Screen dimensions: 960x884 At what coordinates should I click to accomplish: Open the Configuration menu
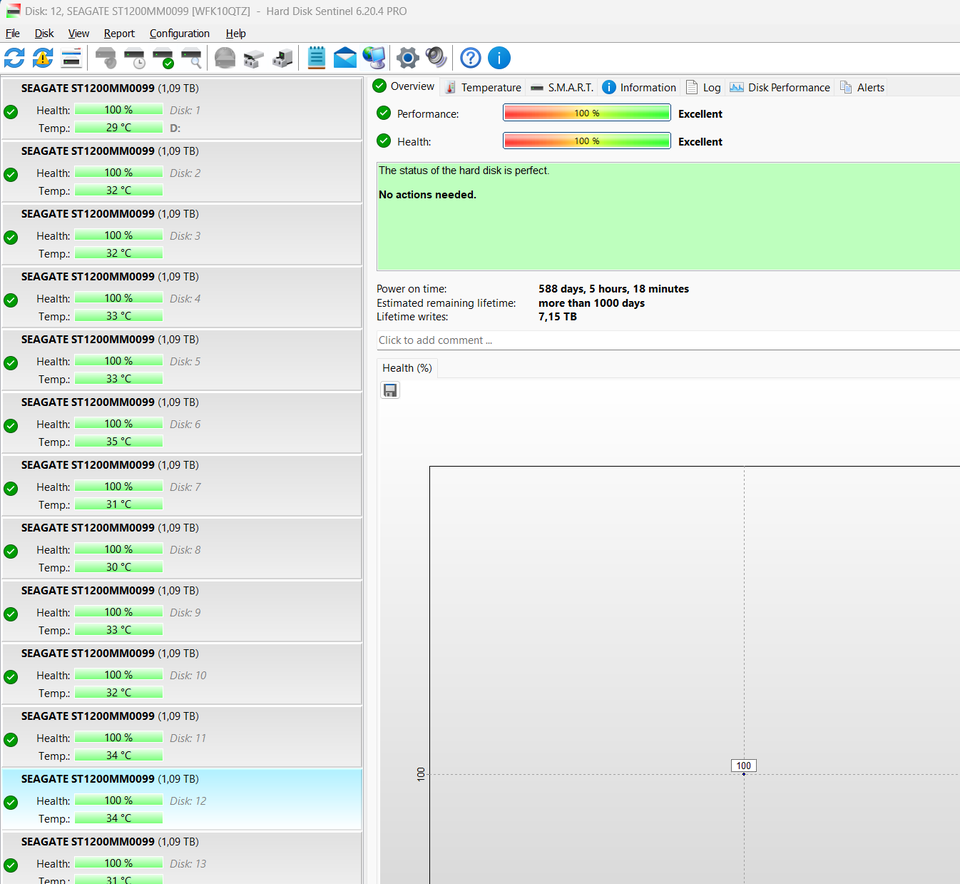[x=179, y=33]
